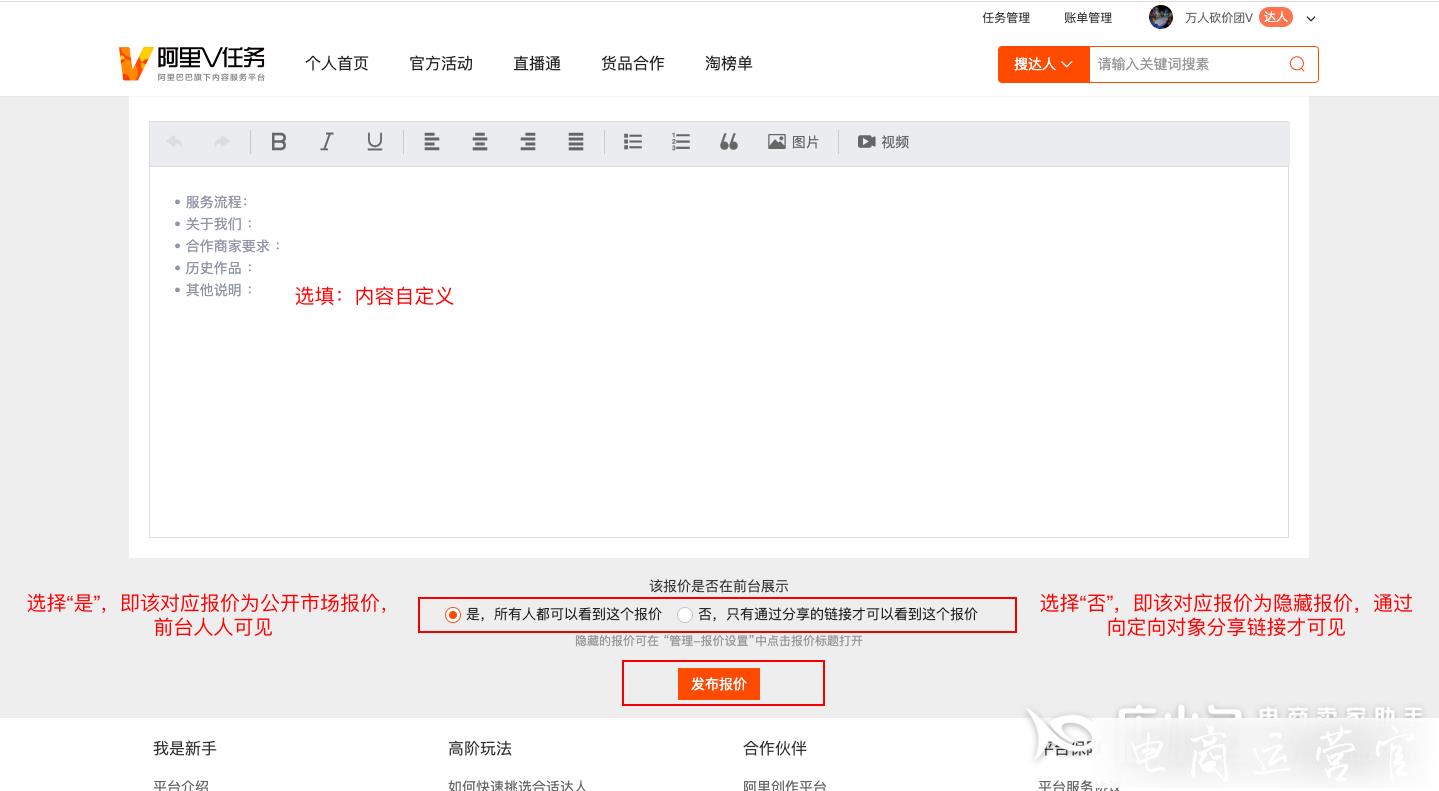Open 任务管理 link

click(x=1006, y=18)
